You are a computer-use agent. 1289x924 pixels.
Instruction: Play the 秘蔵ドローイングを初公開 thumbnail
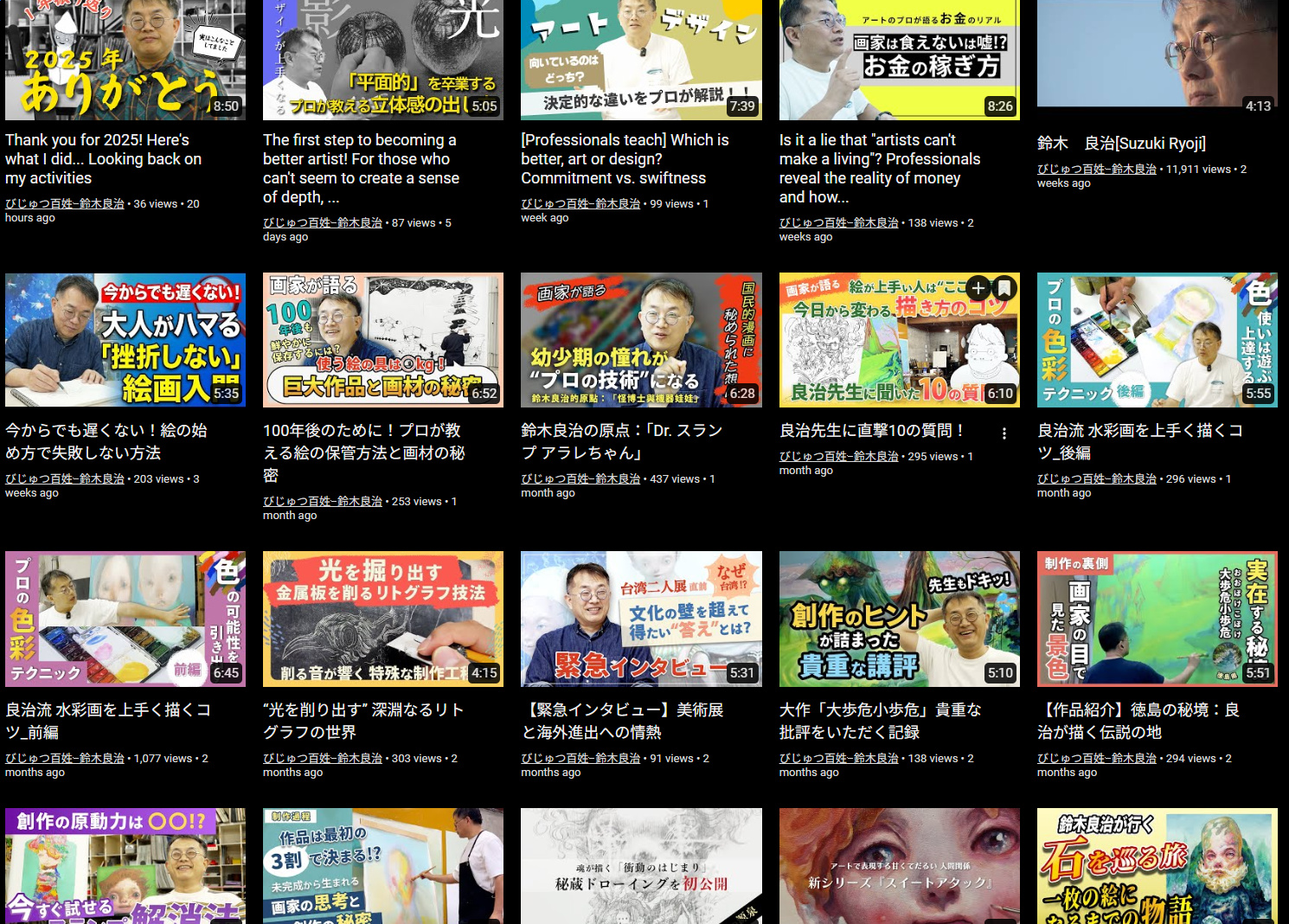641,866
